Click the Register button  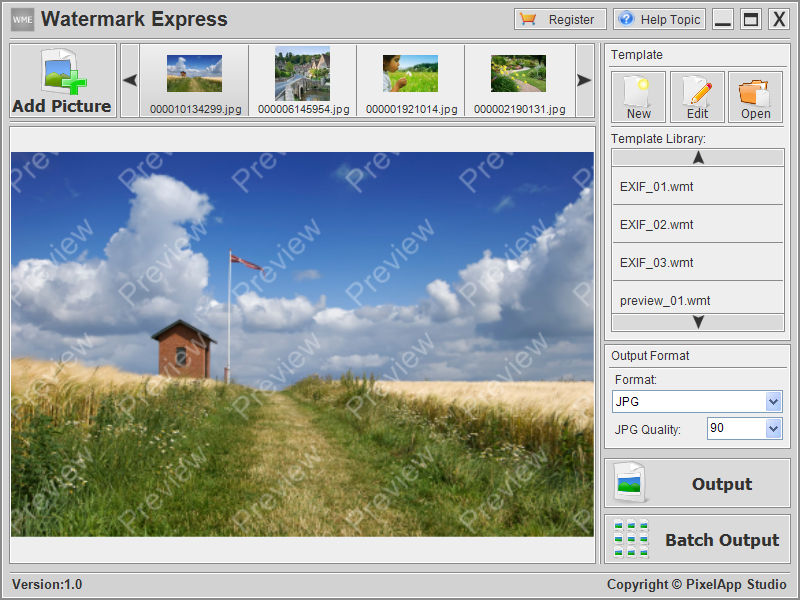tap(560, 19)
